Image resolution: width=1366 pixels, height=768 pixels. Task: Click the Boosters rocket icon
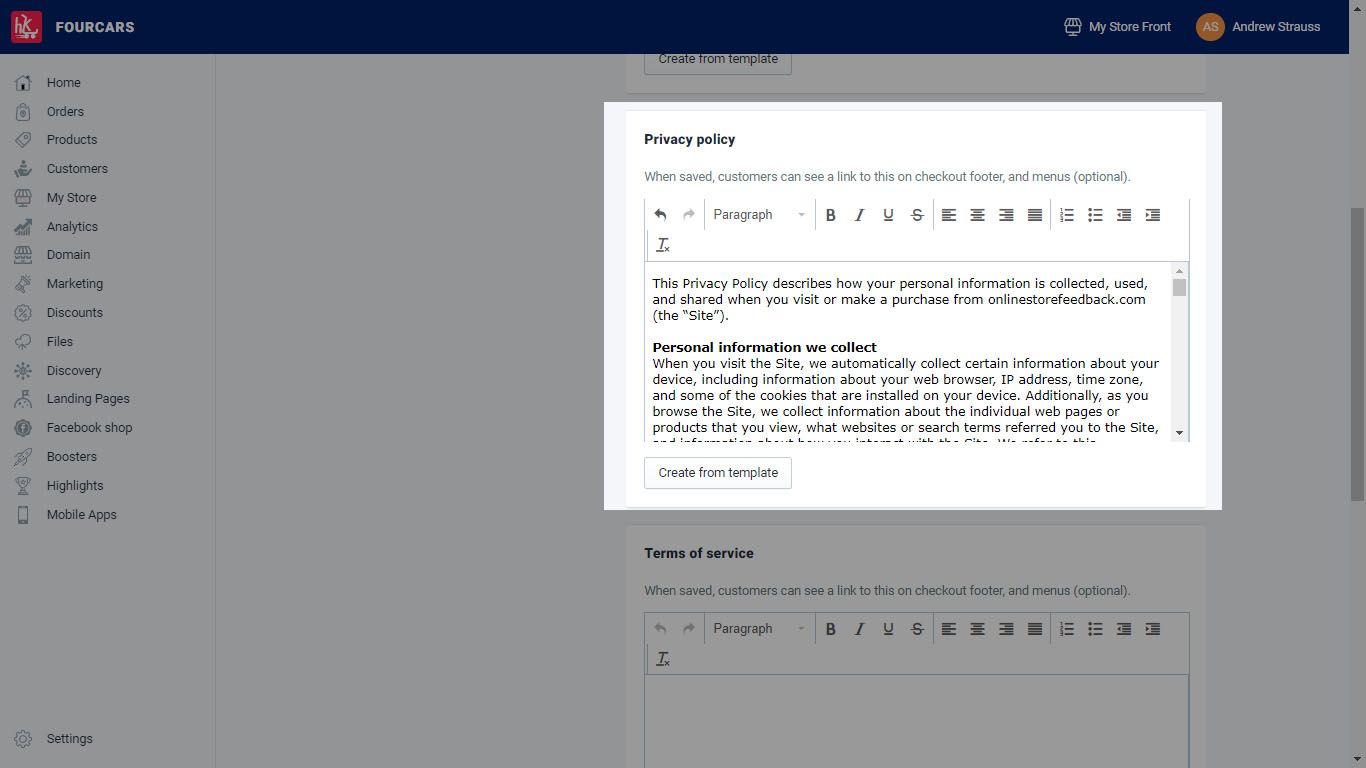23,457
